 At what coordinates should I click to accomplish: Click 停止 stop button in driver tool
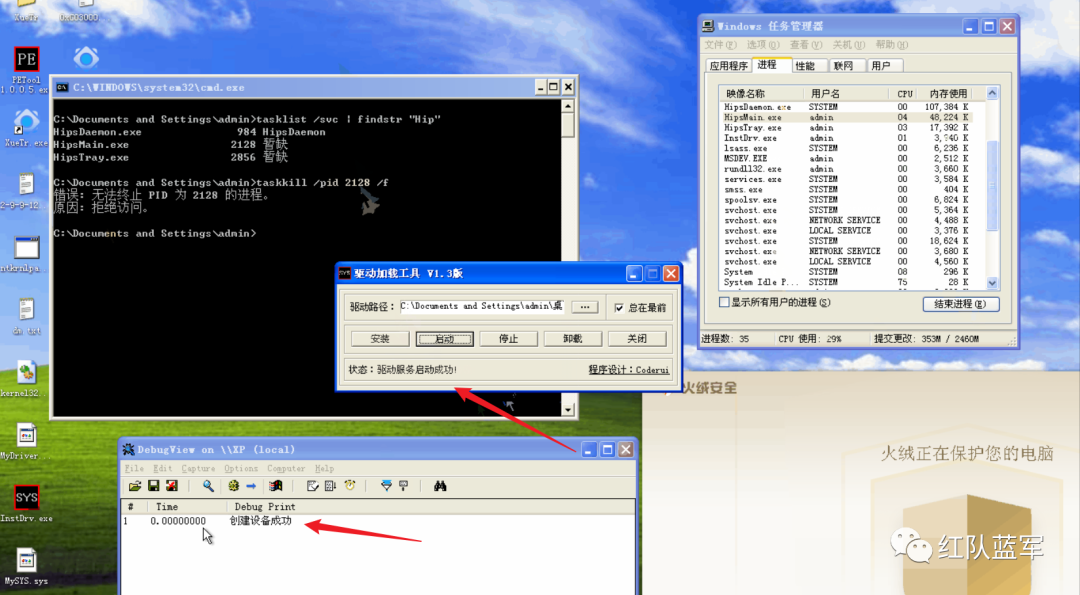508,339
